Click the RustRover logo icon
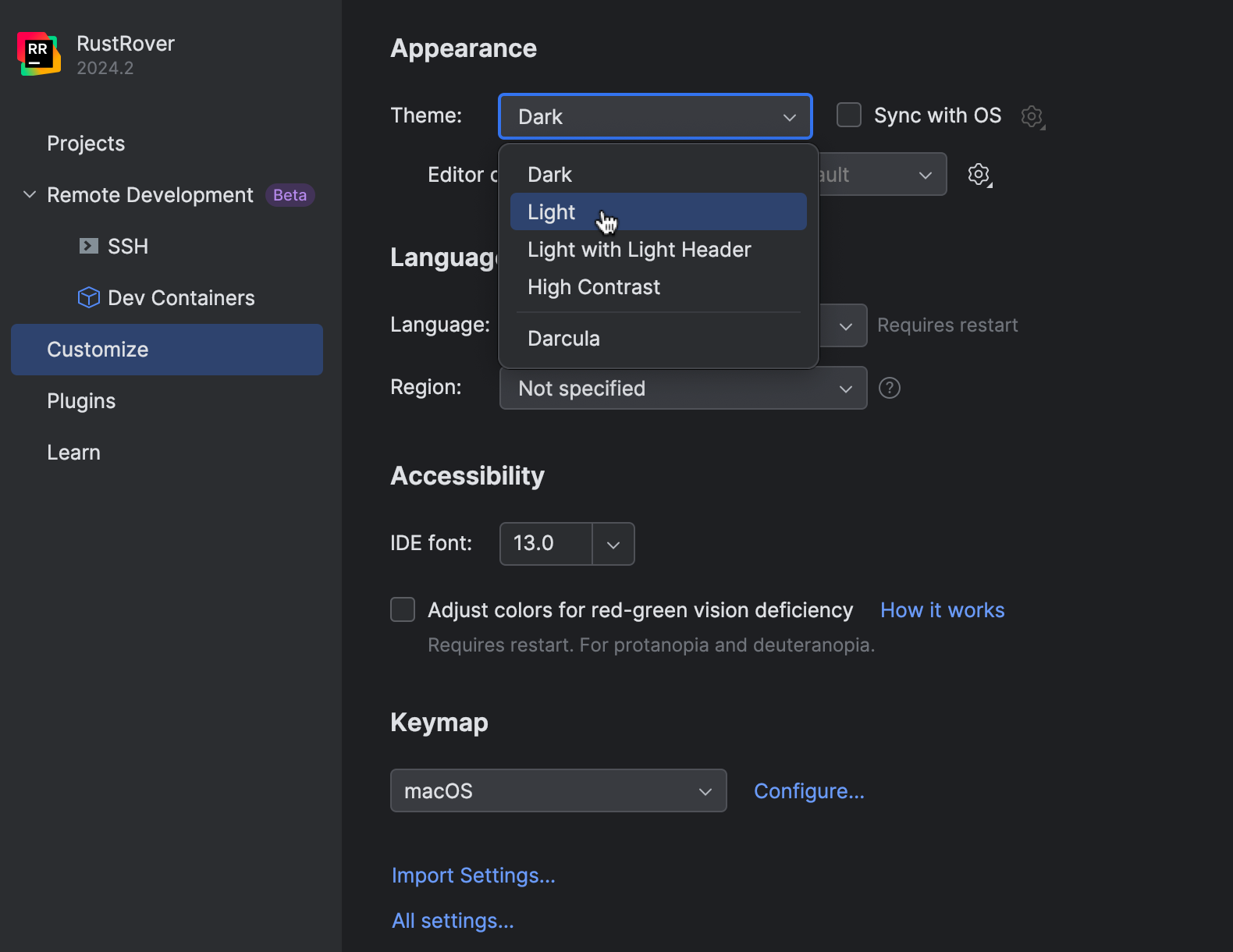1233x952 pixels. pos(38,54)
